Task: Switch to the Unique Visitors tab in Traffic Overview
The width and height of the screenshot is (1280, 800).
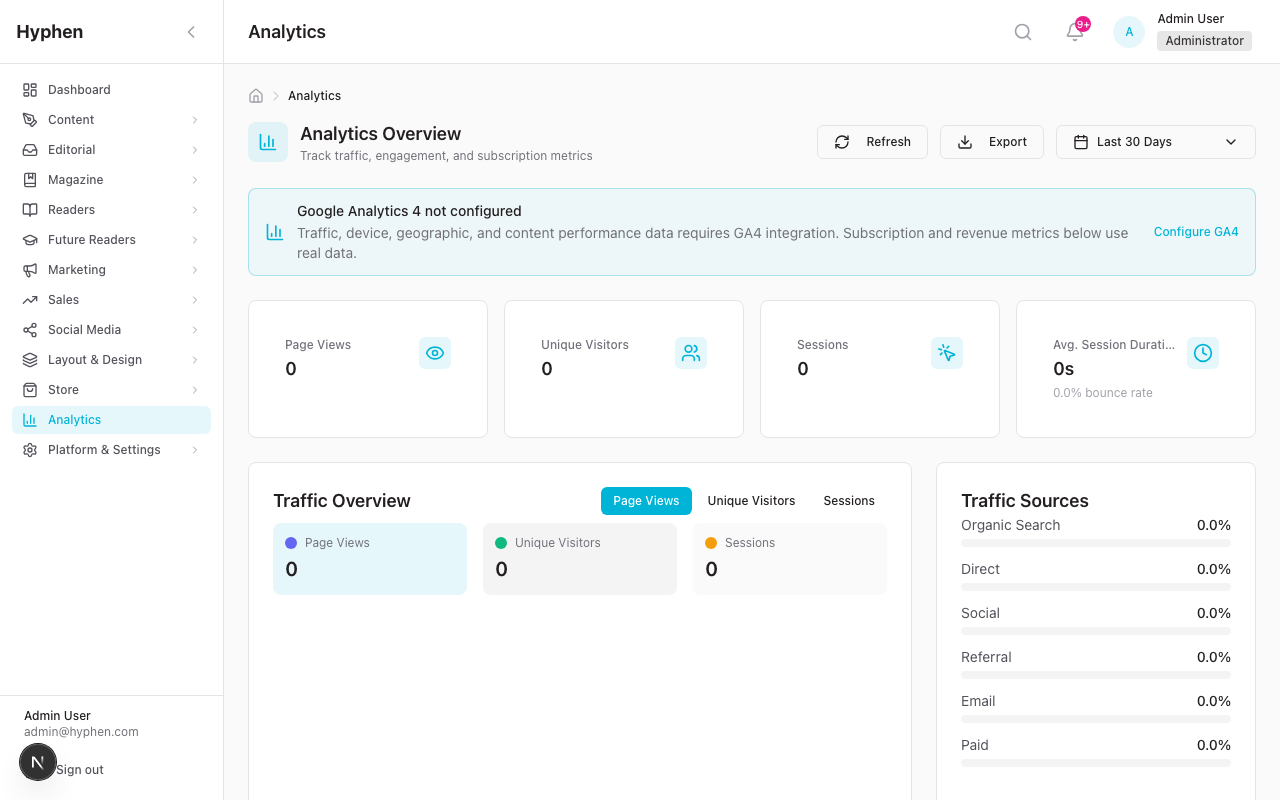Action: pos(751,500)
